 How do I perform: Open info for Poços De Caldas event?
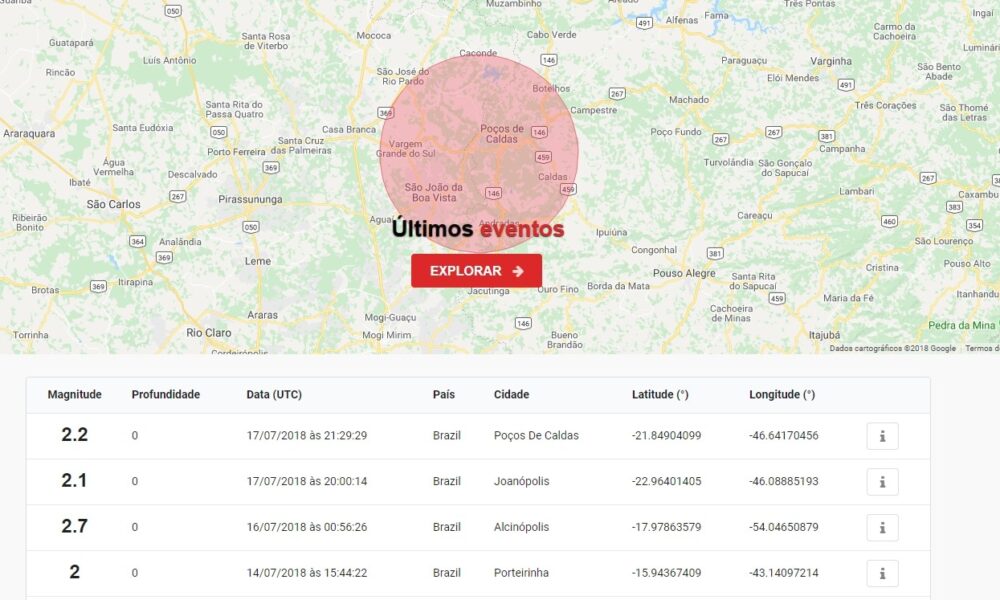pyautogui.click(x=882, y=436)
